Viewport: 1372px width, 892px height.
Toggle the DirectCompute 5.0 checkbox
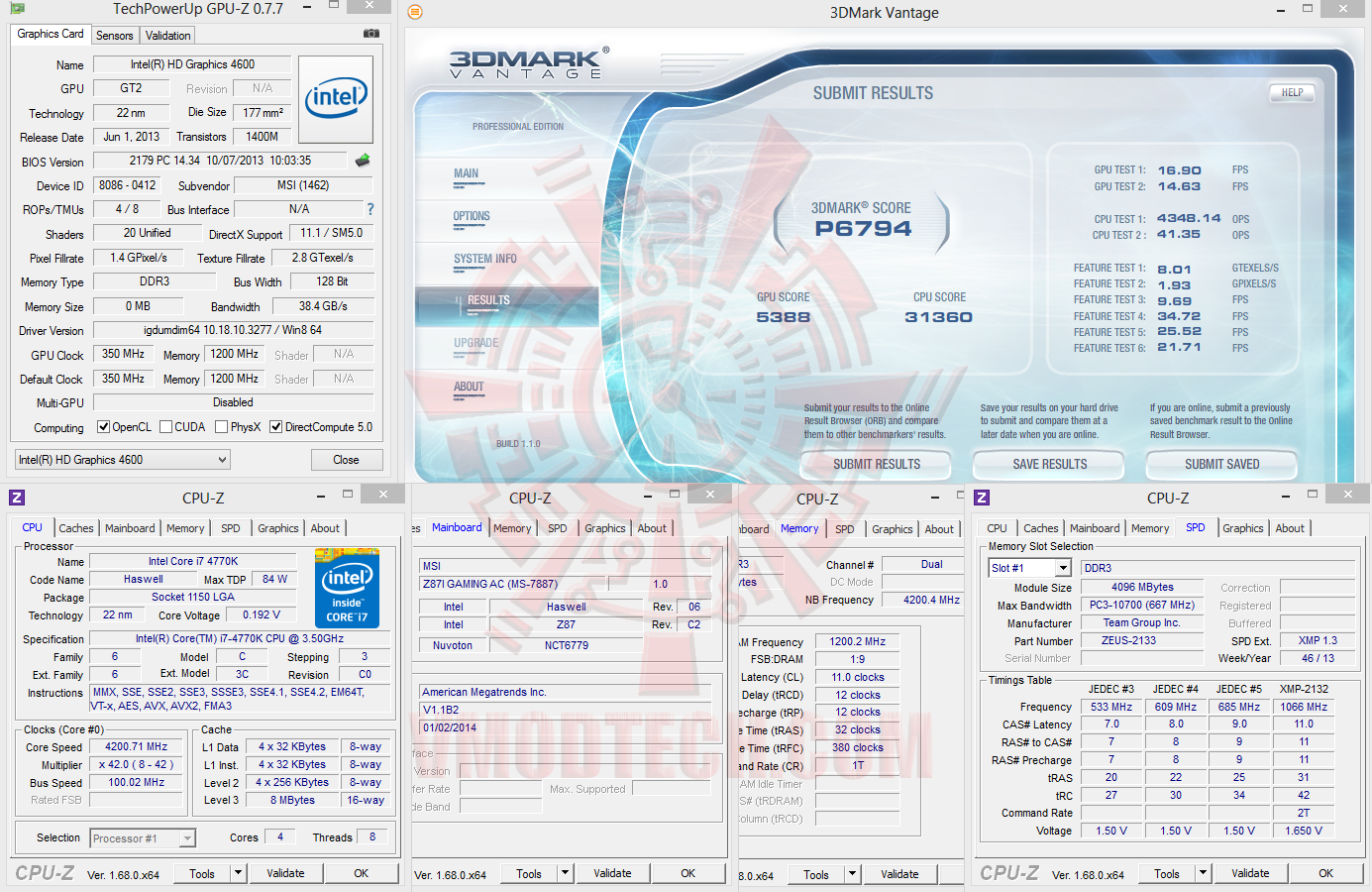coord(275,427)
